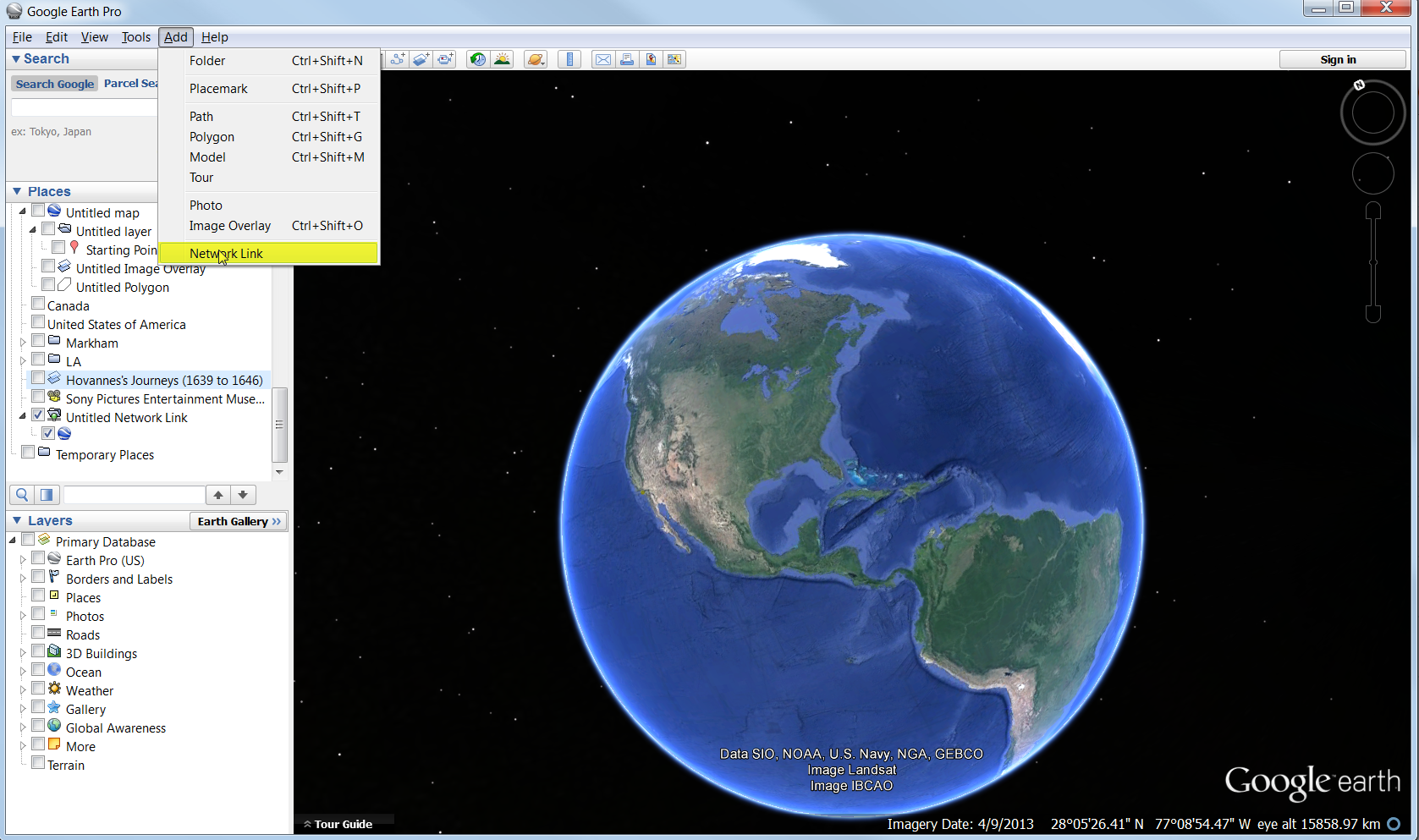Collapse the Untitled Network Link tree node

pyautogui.click(x=23, y=417)
